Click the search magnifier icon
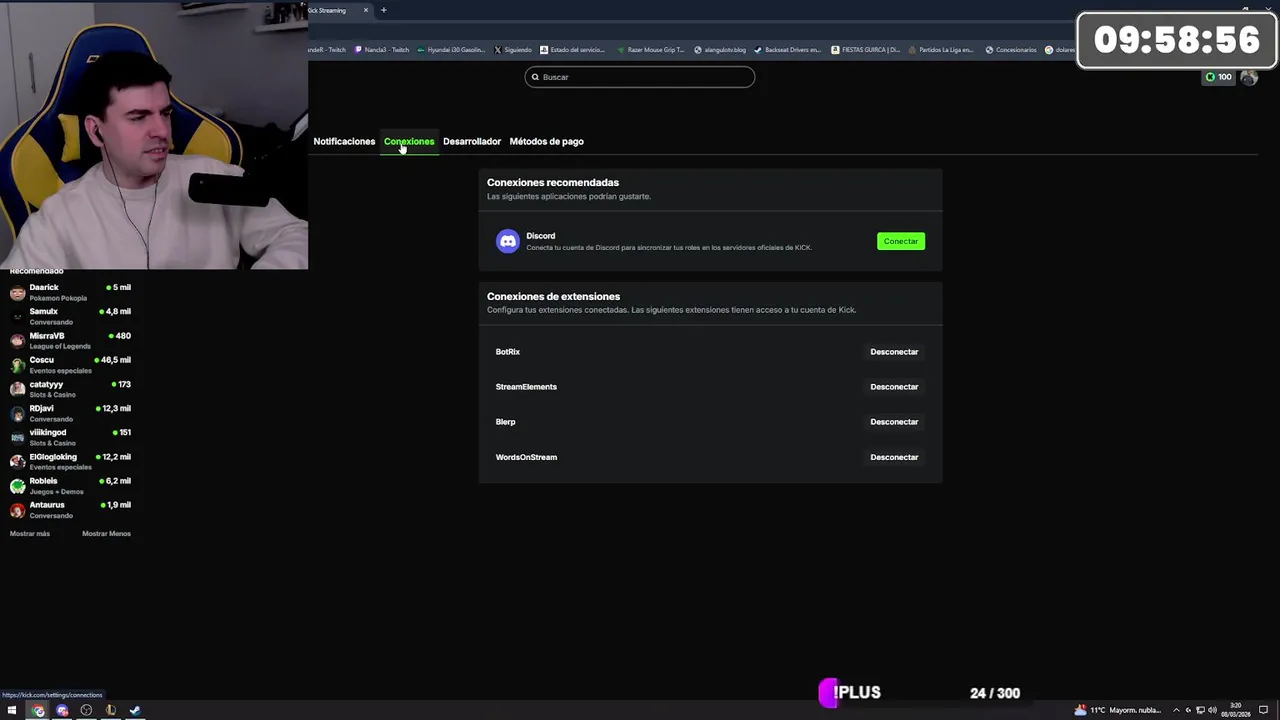Viewport: 1280px width, 720px height. [x=535, y=77]
